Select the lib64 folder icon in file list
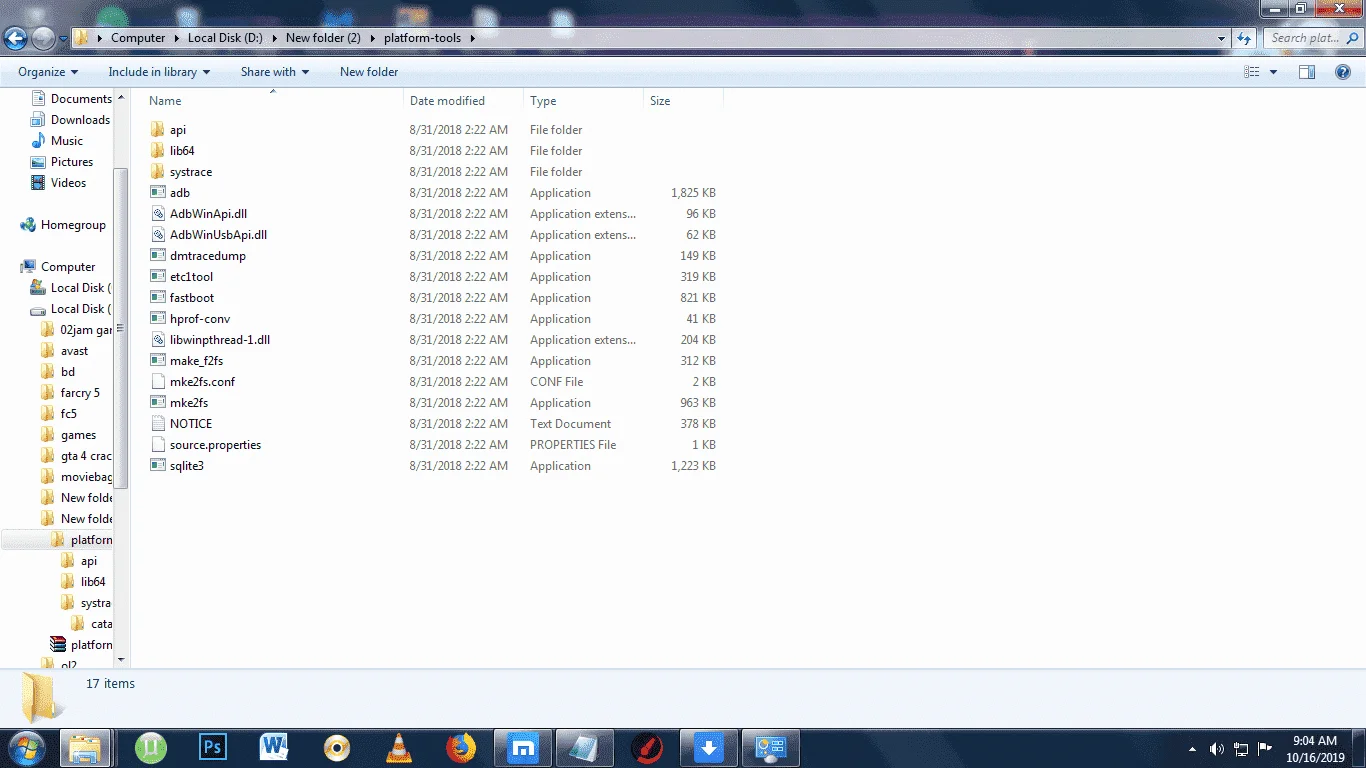 coord(157,151)
